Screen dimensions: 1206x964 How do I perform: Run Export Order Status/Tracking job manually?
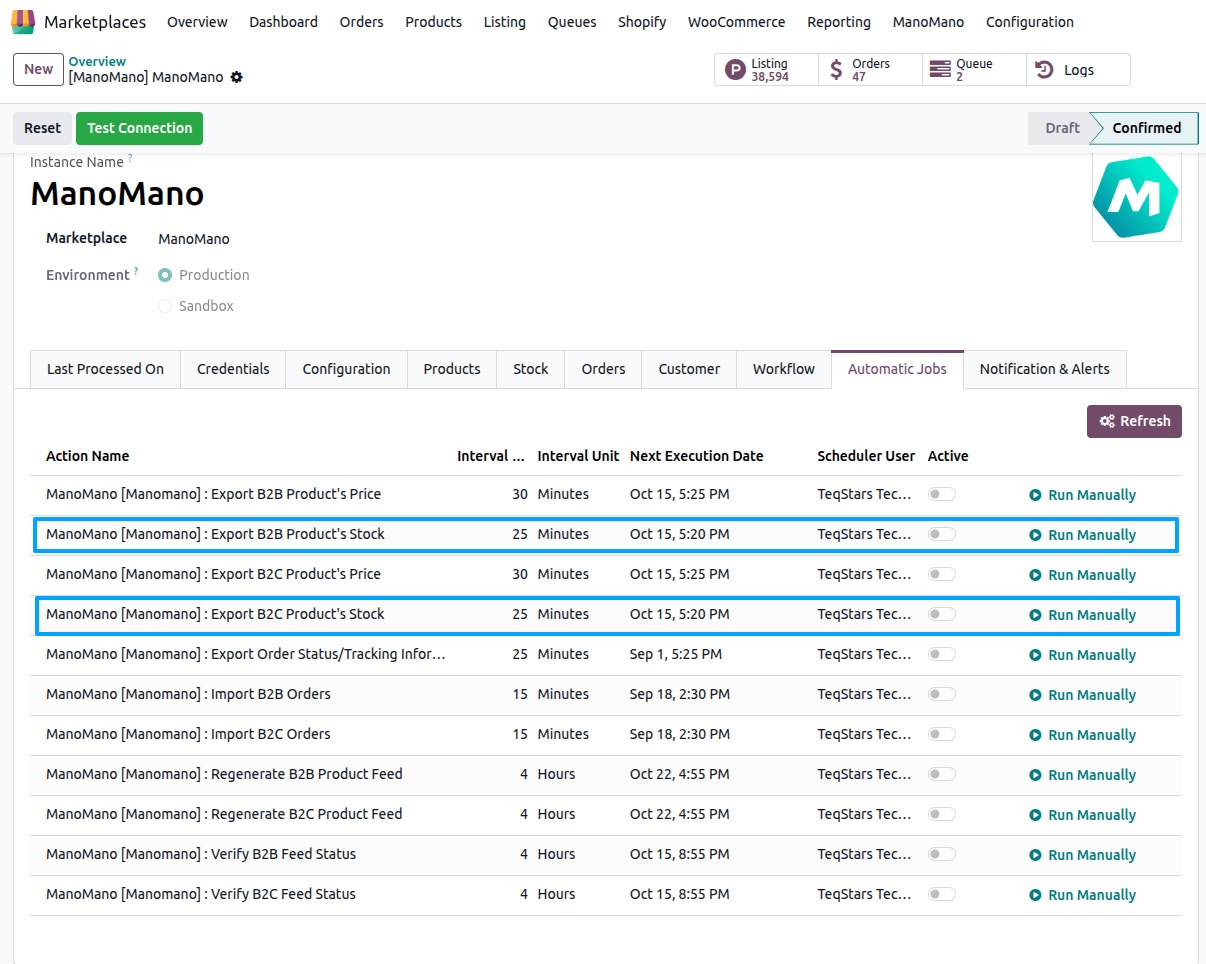(1083, 655)
